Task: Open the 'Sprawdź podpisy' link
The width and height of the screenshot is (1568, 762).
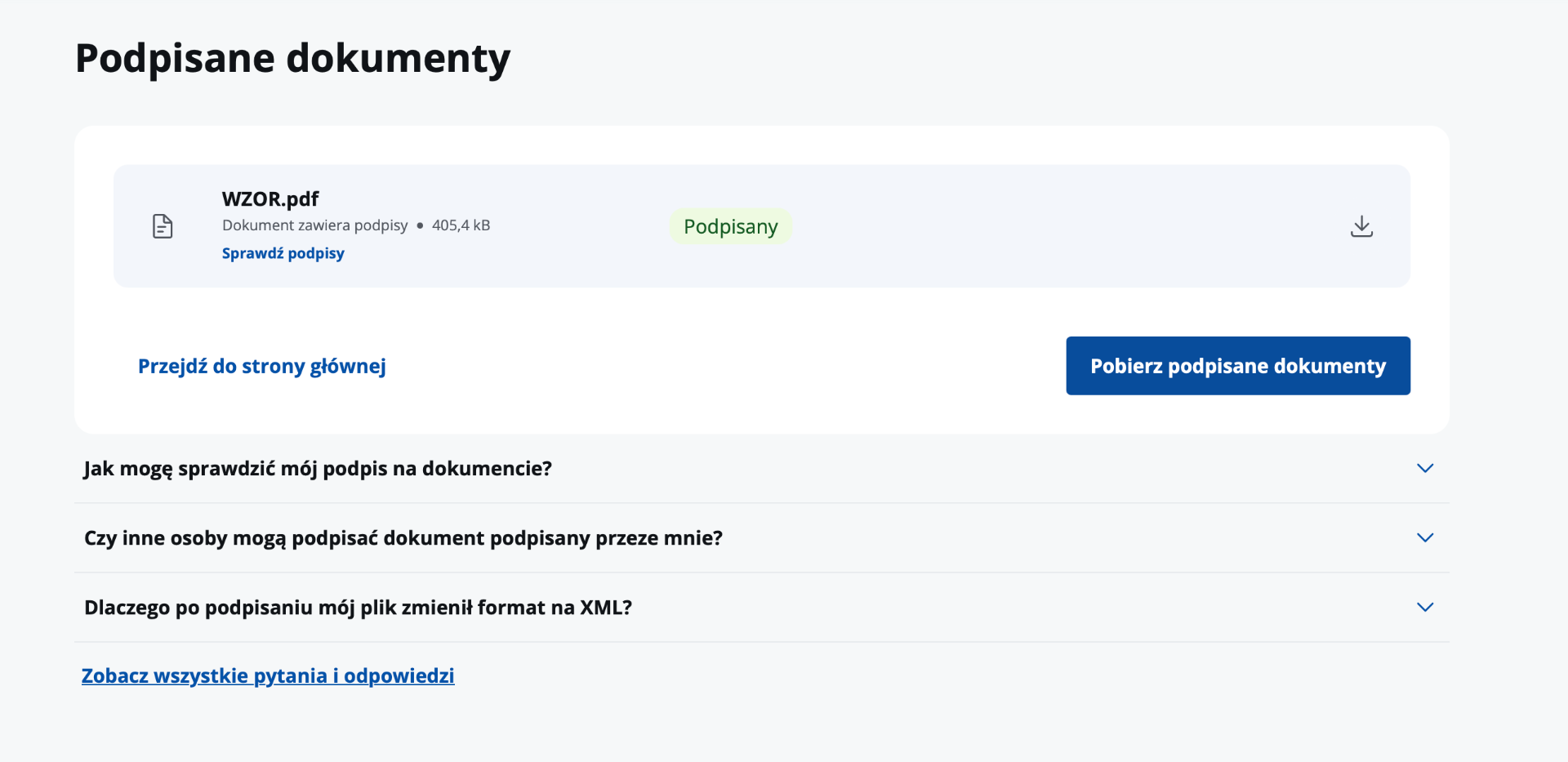Action: pyautogui.click(x=283, y=253)
